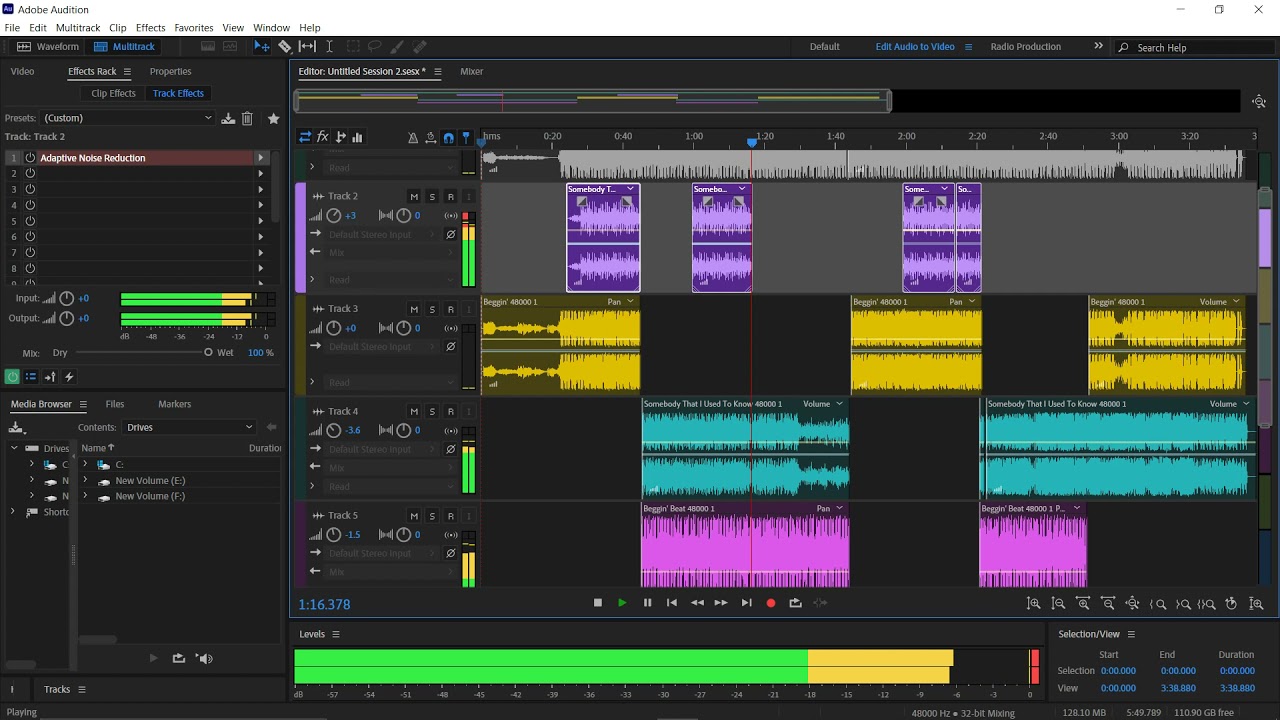Click the Stop button in transport
This screenshot has height=720, width=1280.
click(x=598, y=603)
